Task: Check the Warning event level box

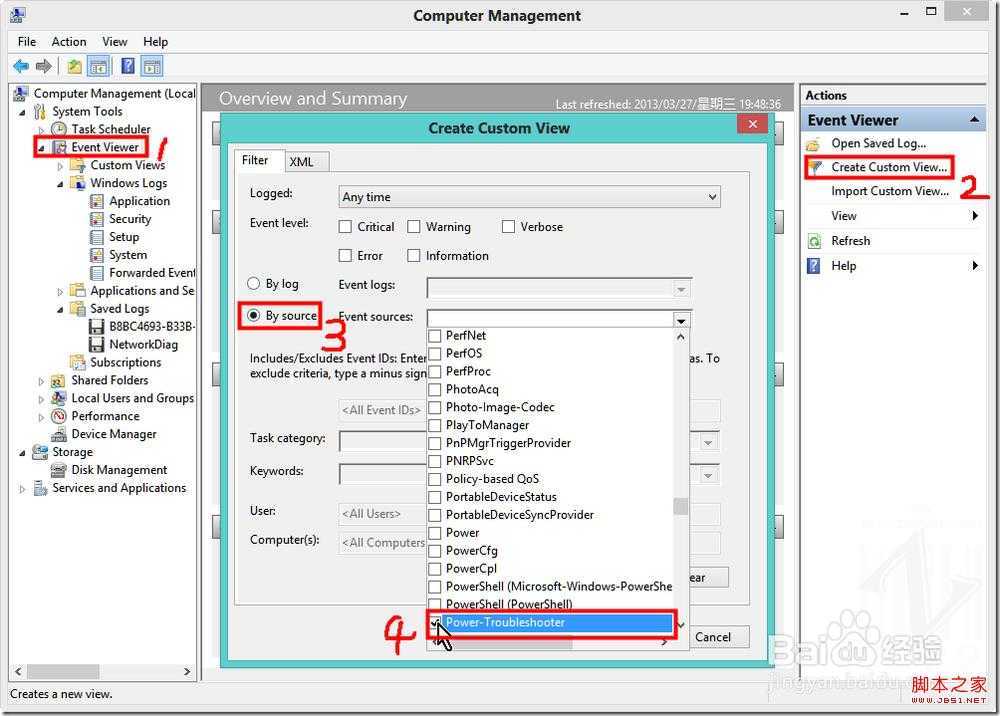Action: pyautogui.click(x=414, y=227)
